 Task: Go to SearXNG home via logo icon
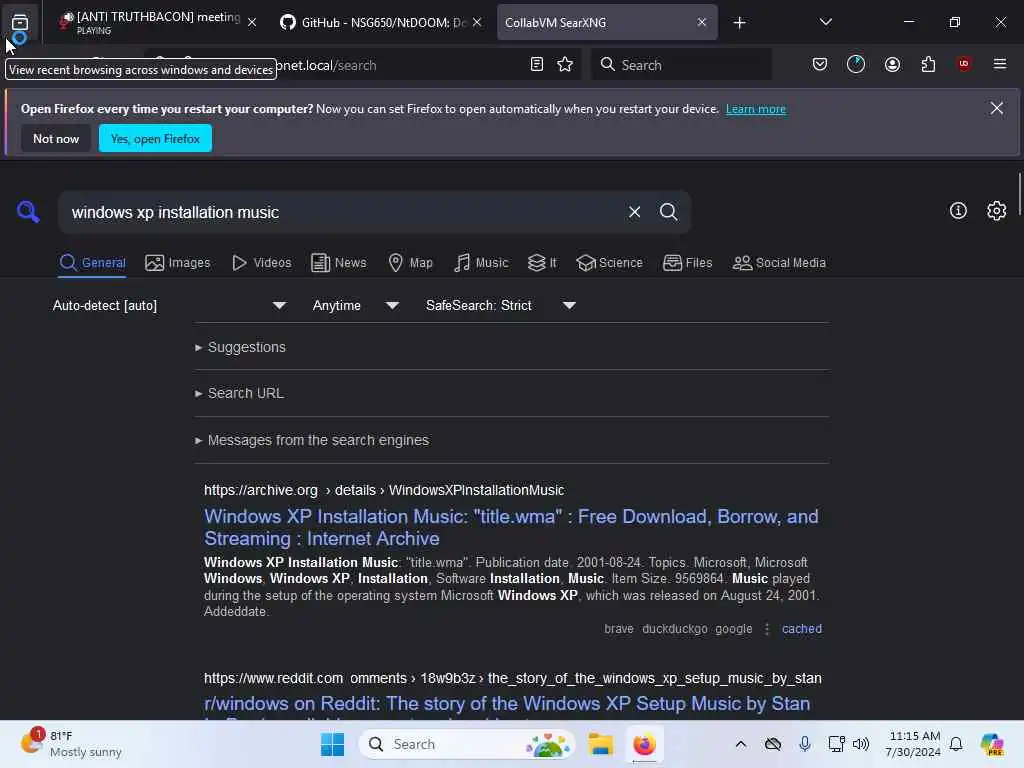tap(28, 212)
